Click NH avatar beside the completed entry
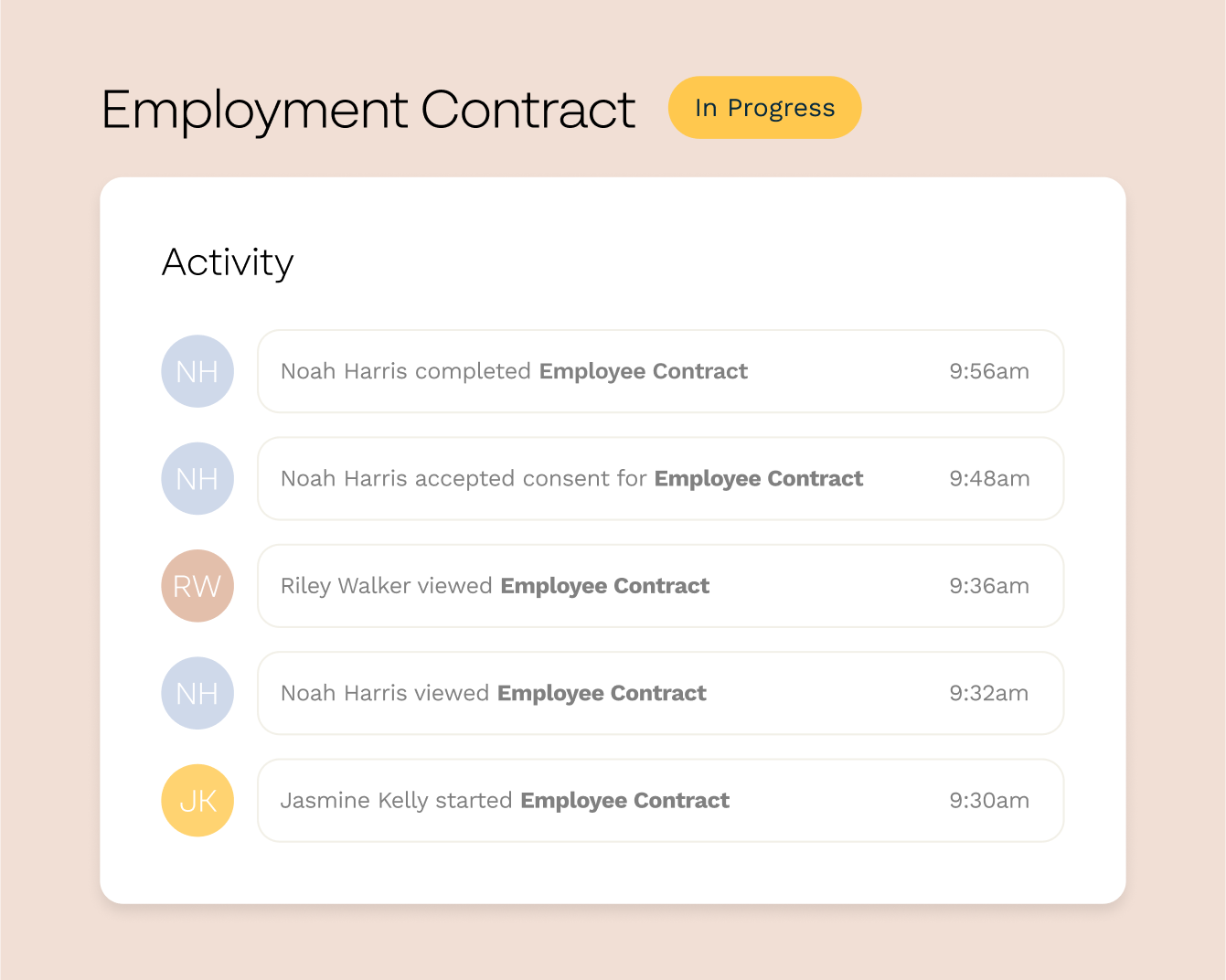Image resolution: width=1226 pixels, height=980 pixels. click(197, 371)
